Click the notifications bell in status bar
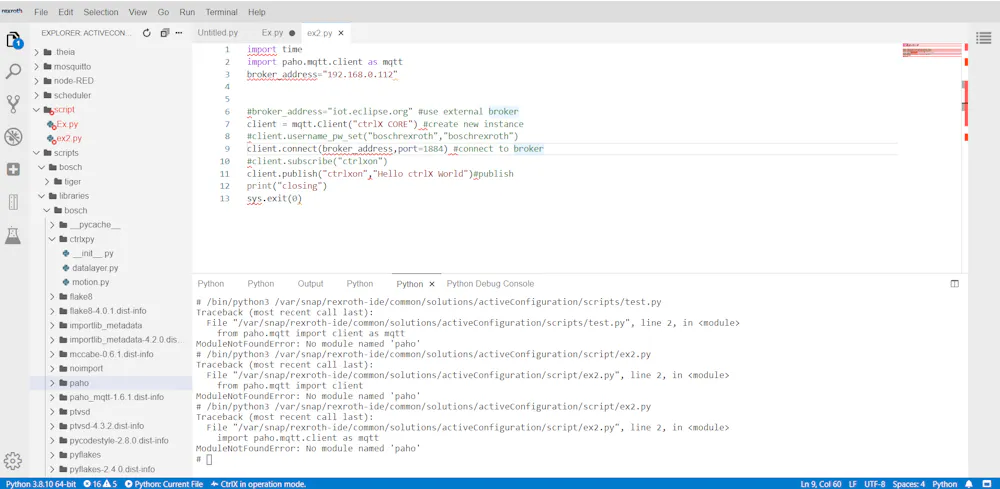Image resolution: width=1000 pixels, height=489 pixels. [985, 484]
